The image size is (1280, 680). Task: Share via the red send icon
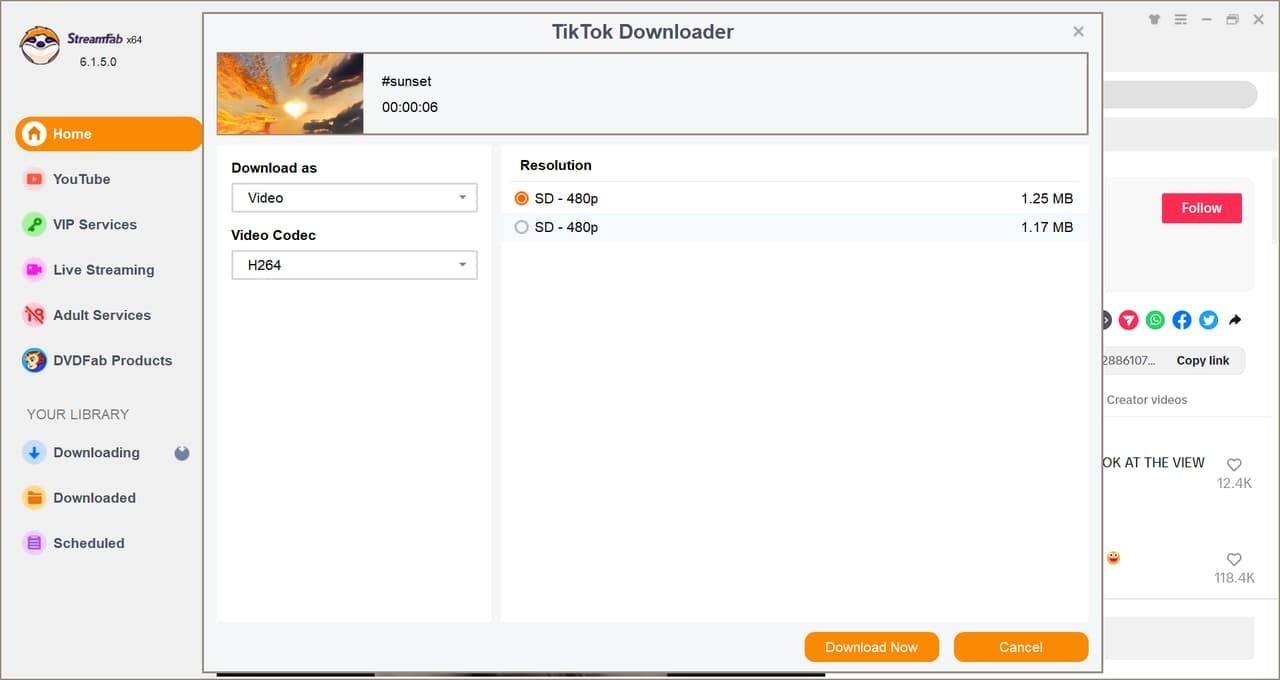[x=1128, y=320]
